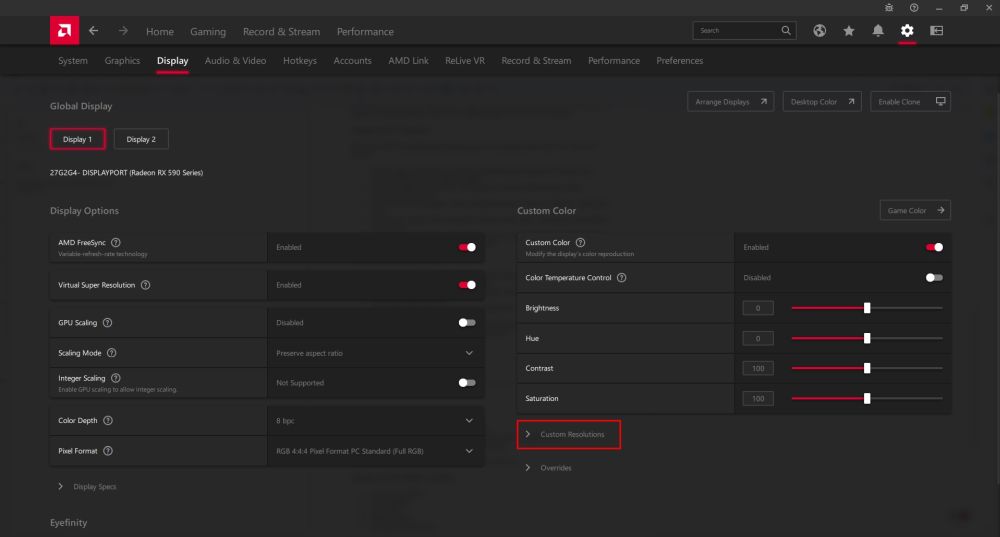Click the Arrange Displays button
This screenshot has height=537, width=1000.
730,101
